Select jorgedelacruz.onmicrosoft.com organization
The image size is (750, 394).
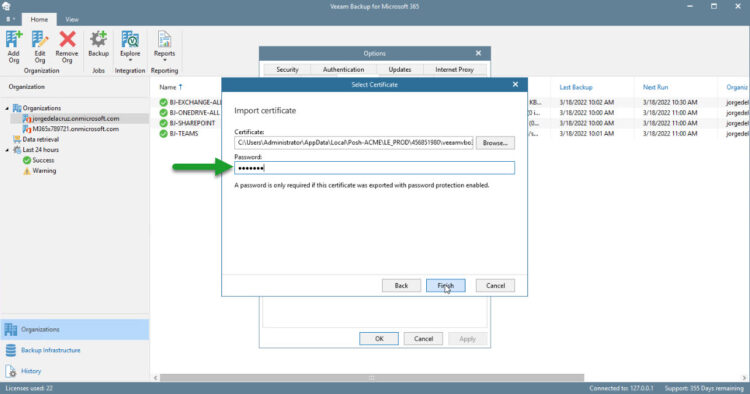click(x=76, y=119)
